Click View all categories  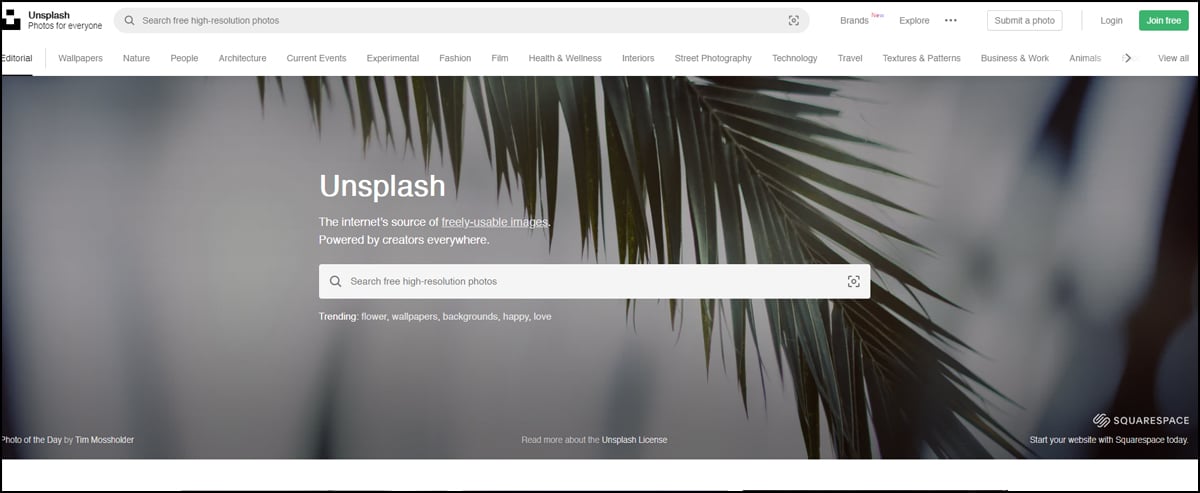[x=1173, y=58]
